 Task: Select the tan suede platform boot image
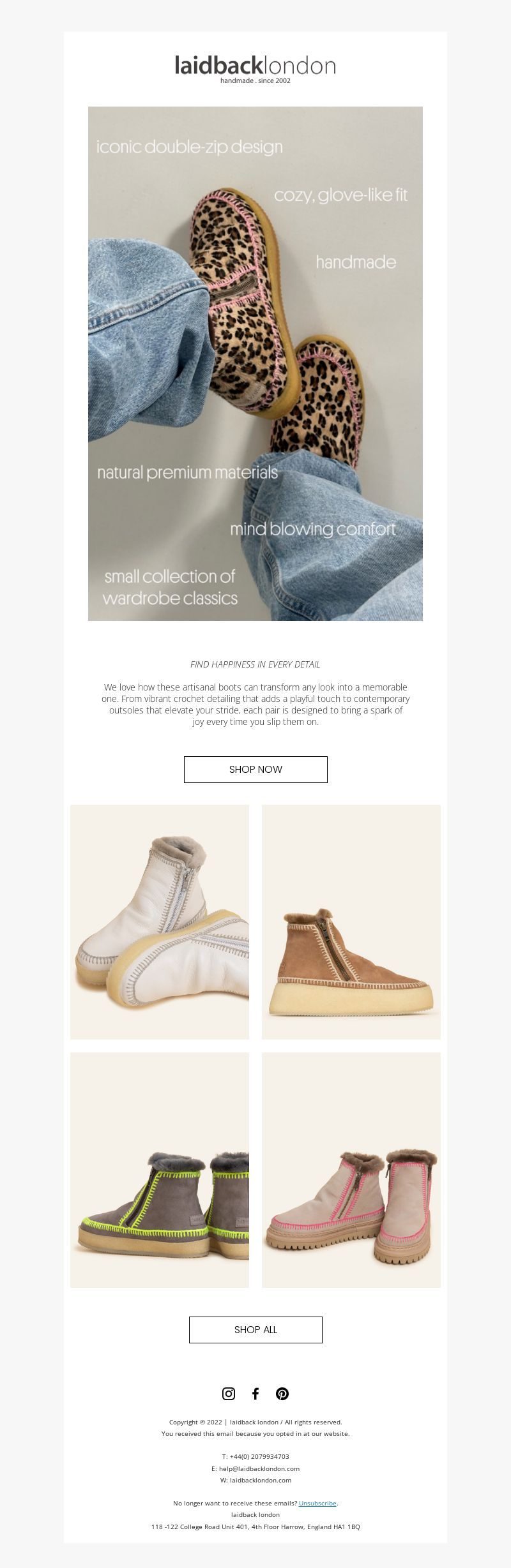(351, 922)
